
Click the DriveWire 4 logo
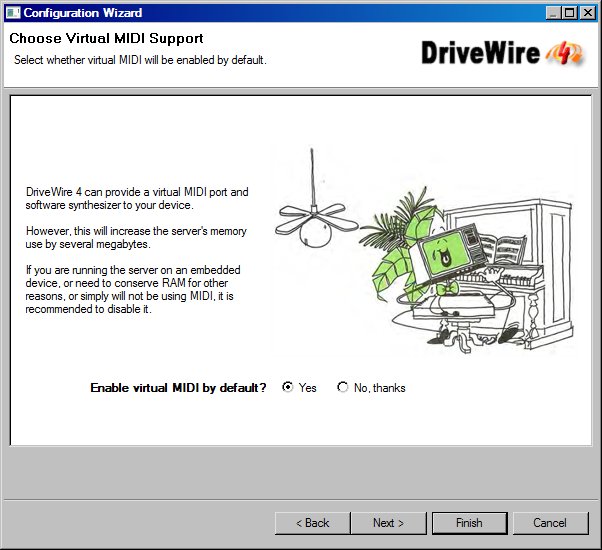pos(503,53)
